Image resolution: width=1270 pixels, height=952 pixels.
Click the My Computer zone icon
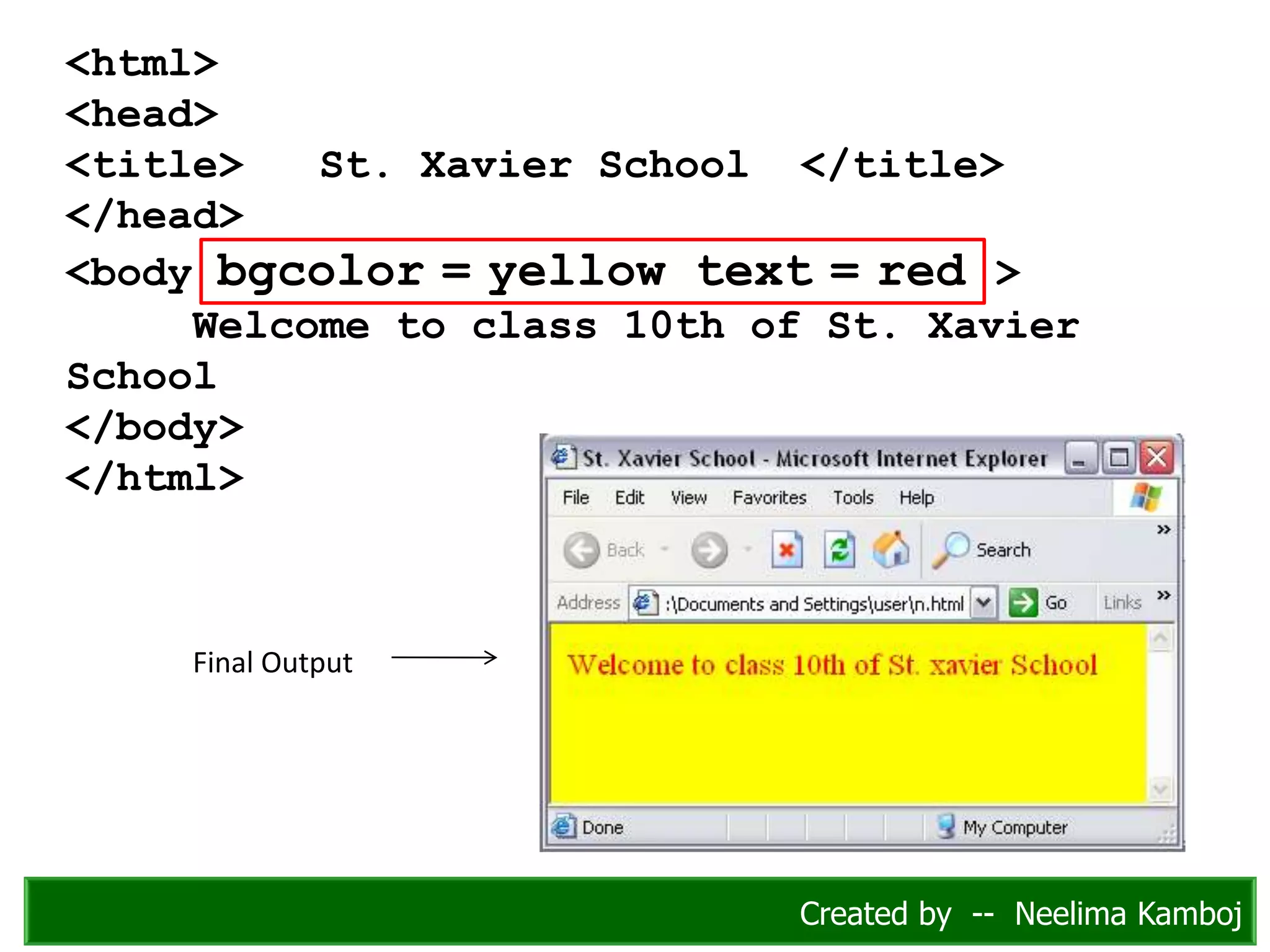pos(945,827)
